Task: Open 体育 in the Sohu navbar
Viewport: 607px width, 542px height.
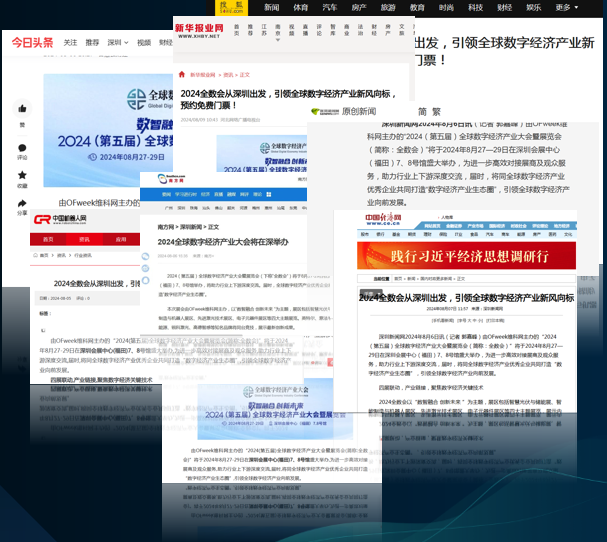Action: pos(301,7)
